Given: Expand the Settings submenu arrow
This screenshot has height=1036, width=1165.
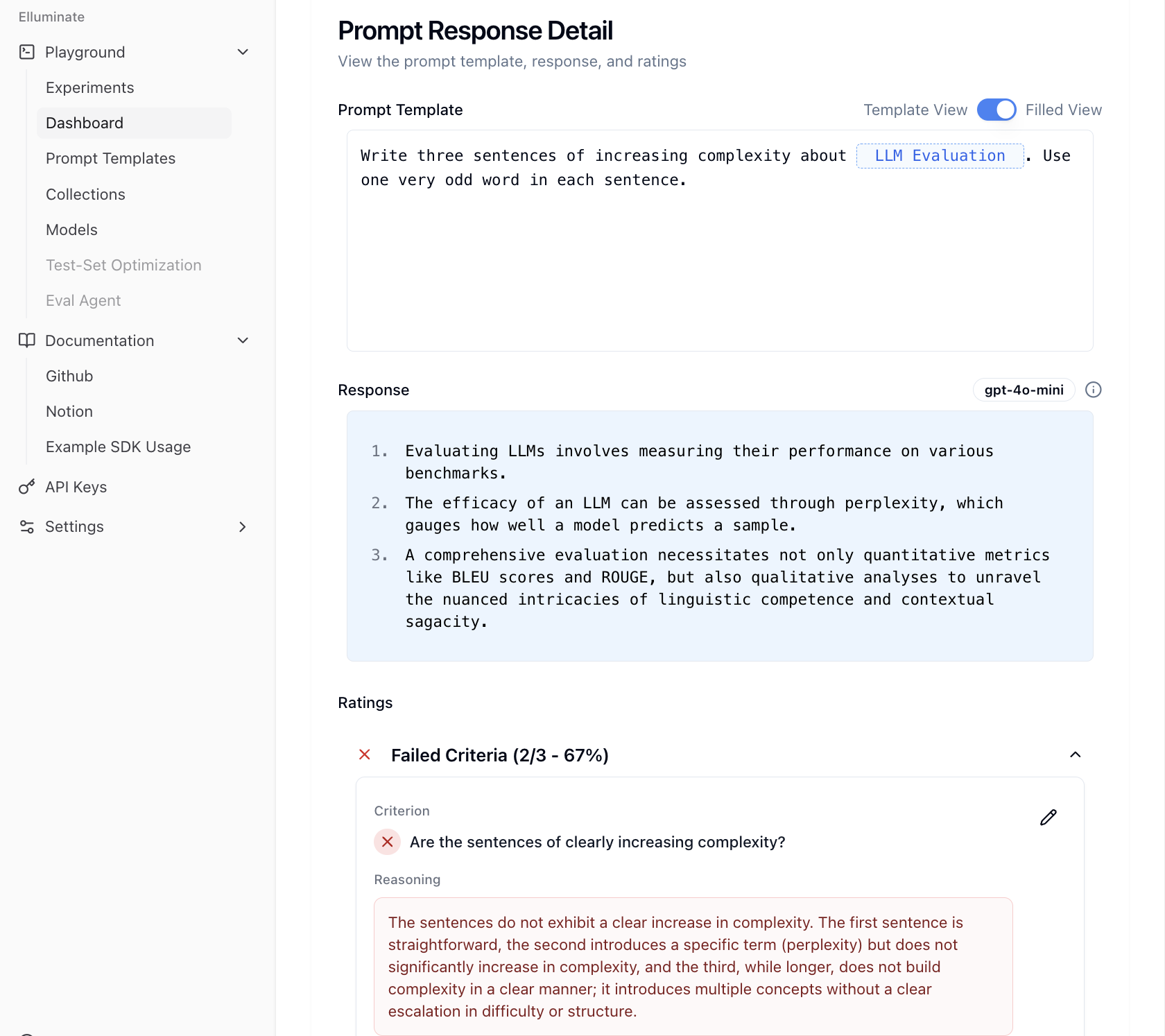Looking at the screenshot, I should [243, 527].
